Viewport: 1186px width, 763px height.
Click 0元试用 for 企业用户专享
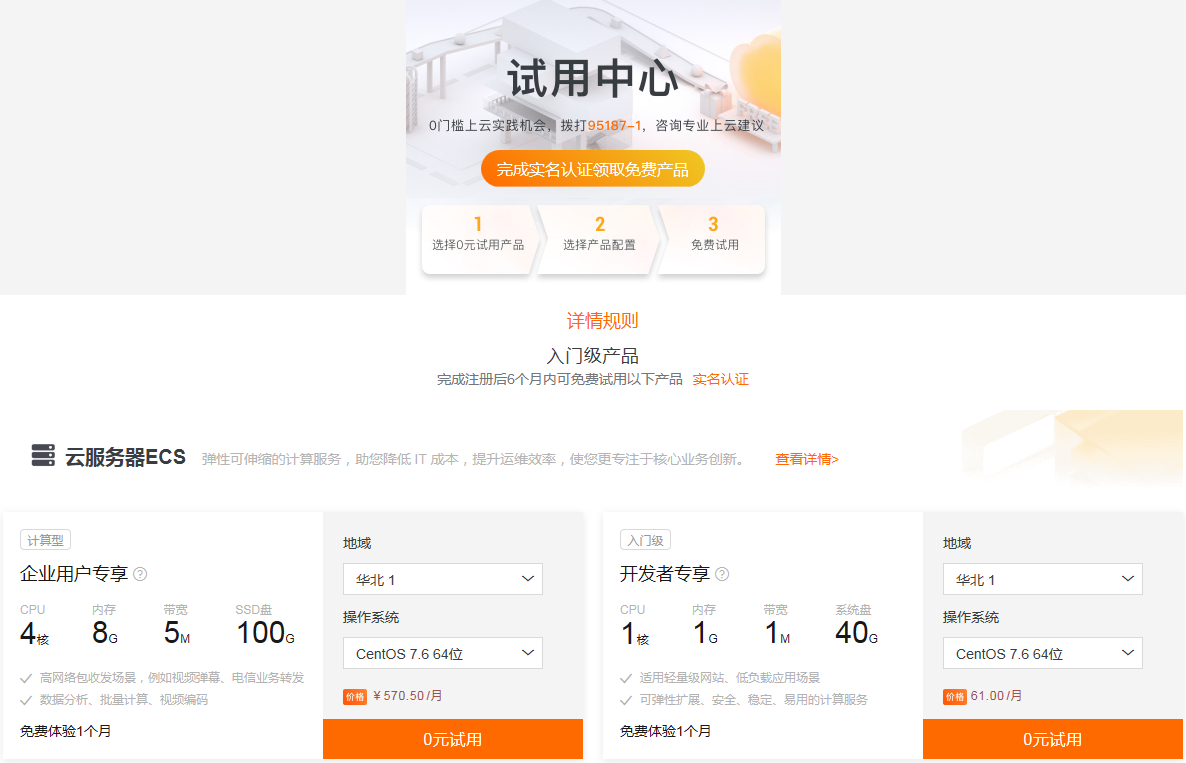453,739
